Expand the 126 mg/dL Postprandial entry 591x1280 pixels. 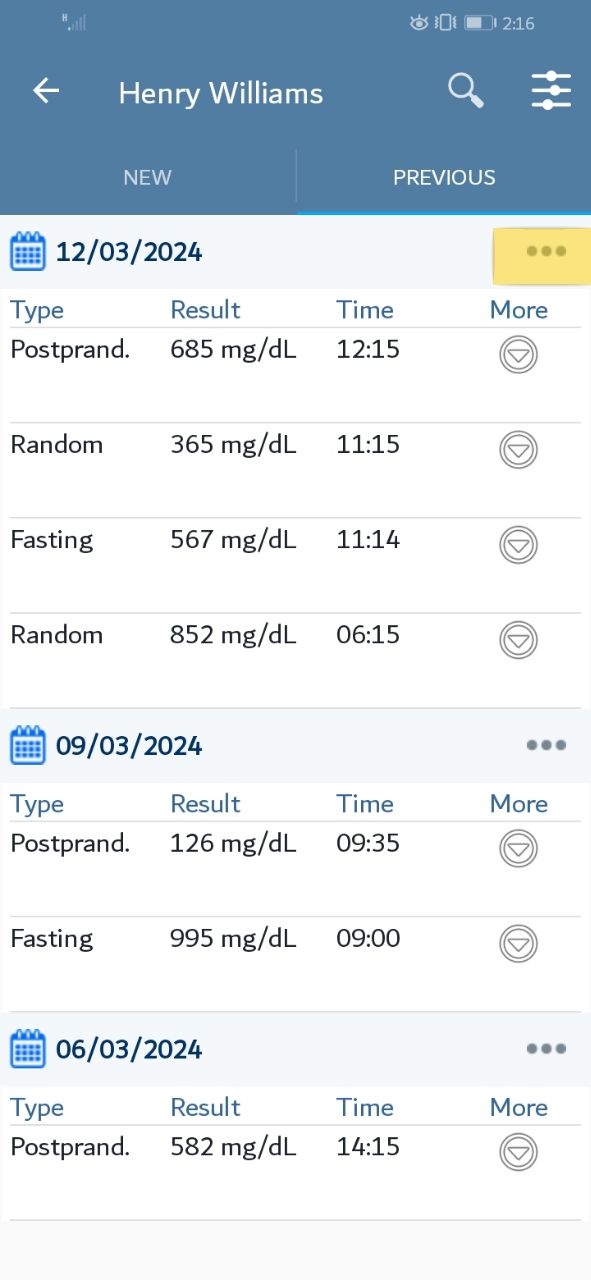[x=518, y=848]
